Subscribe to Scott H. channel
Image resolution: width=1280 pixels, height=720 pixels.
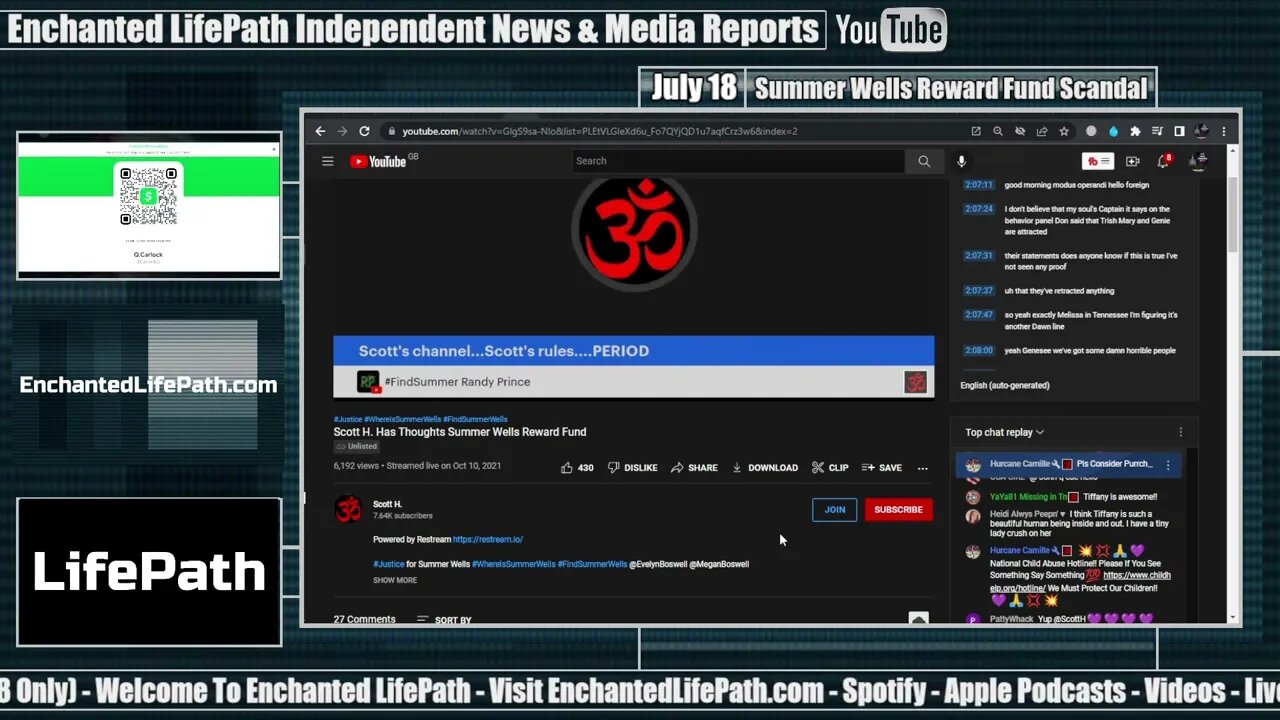pos(898,509)
